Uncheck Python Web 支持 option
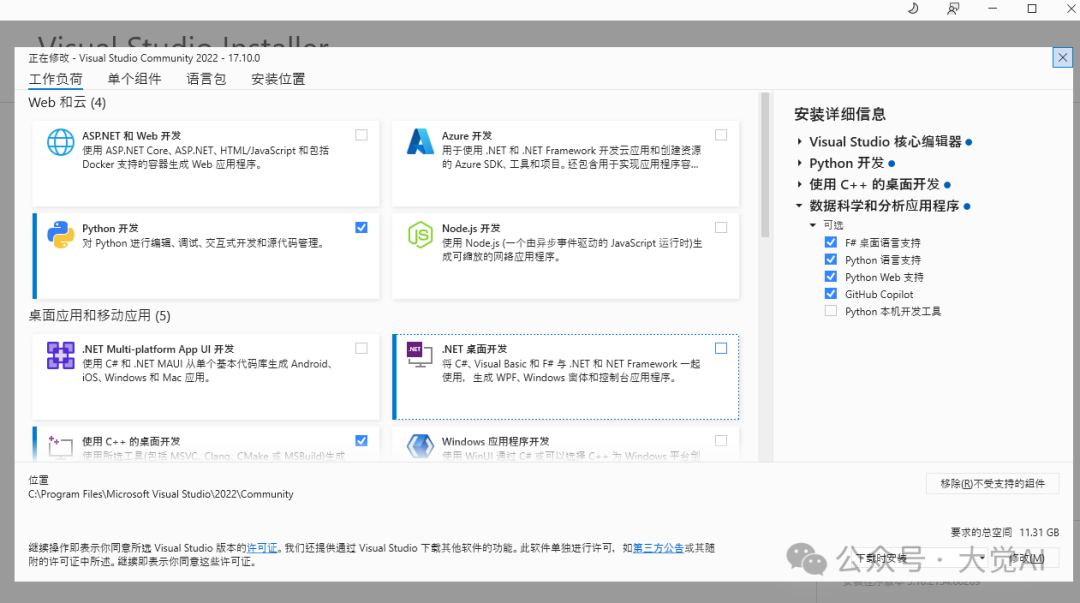1080x603 pixels. tap(831, 276)
